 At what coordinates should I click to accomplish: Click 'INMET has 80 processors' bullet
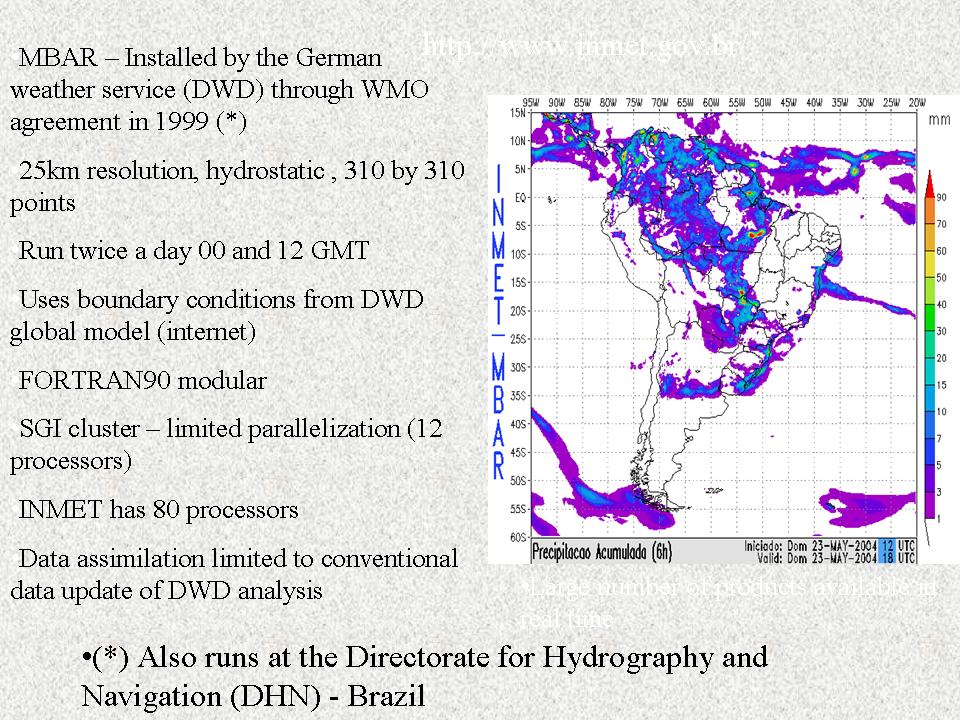coord(159,509)
